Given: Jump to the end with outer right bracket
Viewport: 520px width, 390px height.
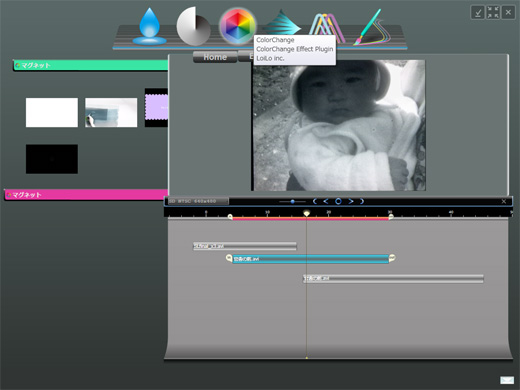Looking at the screenshot, I should pyautogui.click(x=362, y=201).
